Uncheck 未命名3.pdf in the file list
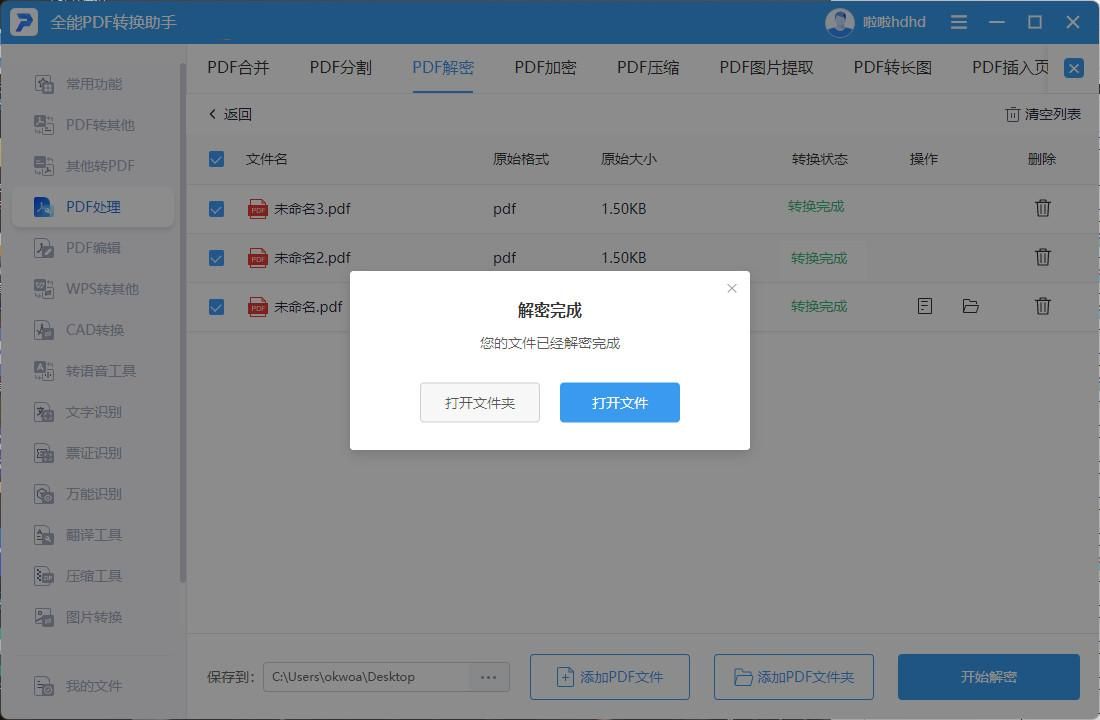The image size is (1100, 720). coord(216,208)
